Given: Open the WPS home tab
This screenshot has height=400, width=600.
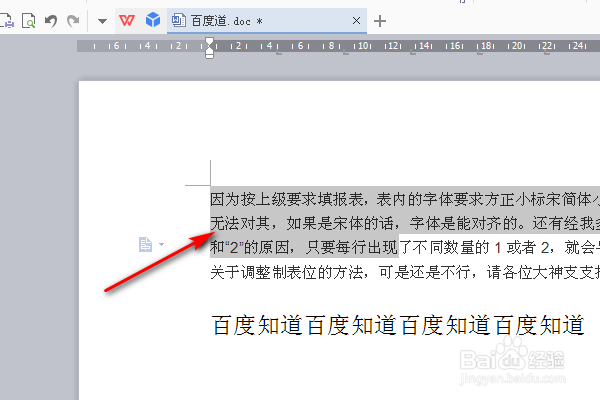Looking at the screenshot, I should click(127, 20).
